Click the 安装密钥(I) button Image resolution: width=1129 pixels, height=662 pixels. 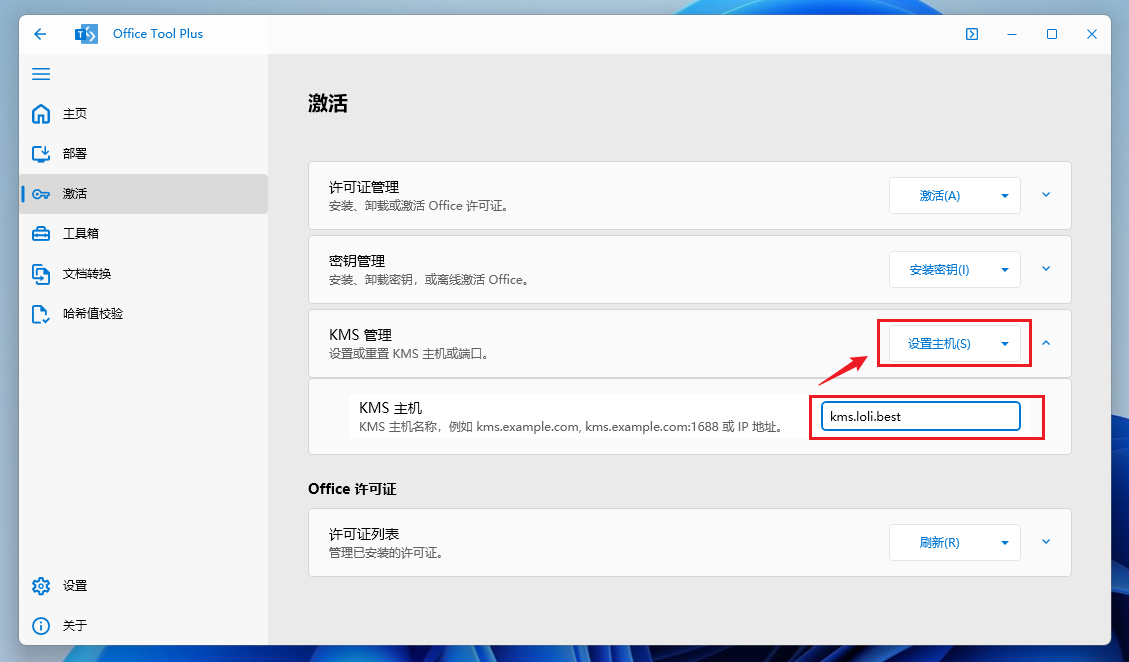coord(940,269)
